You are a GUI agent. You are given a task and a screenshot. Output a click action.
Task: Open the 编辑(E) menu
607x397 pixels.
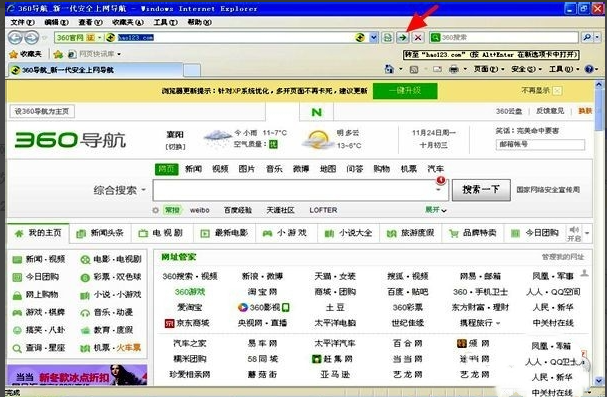coord(57,22)
